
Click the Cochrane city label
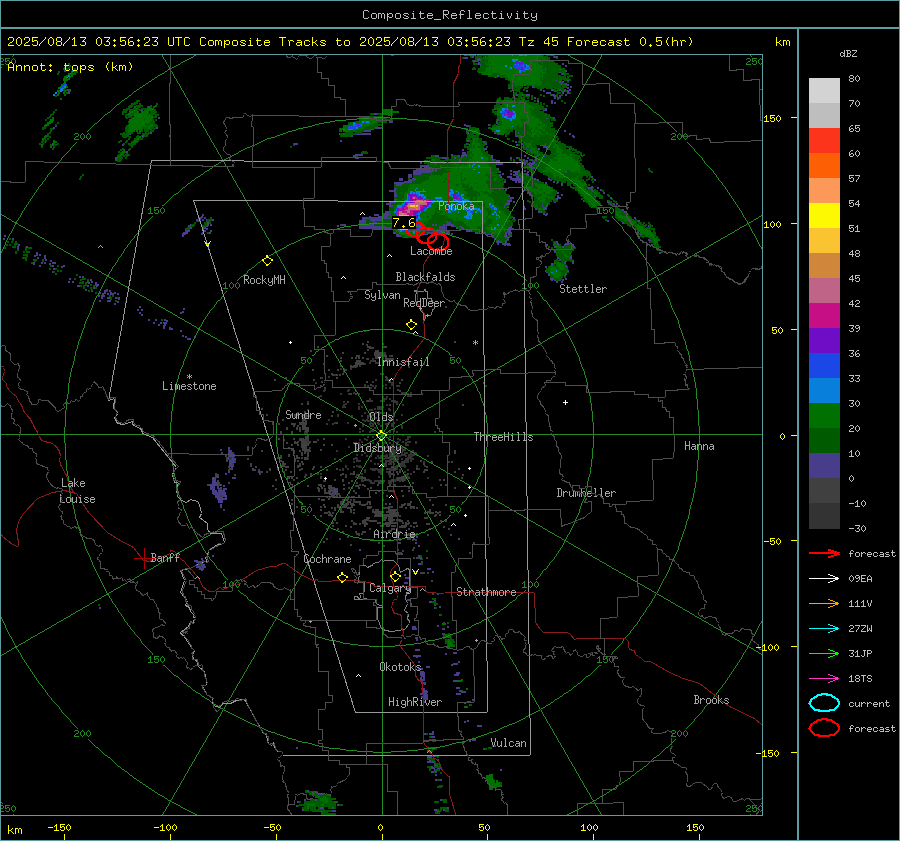[x=327, y=559]
